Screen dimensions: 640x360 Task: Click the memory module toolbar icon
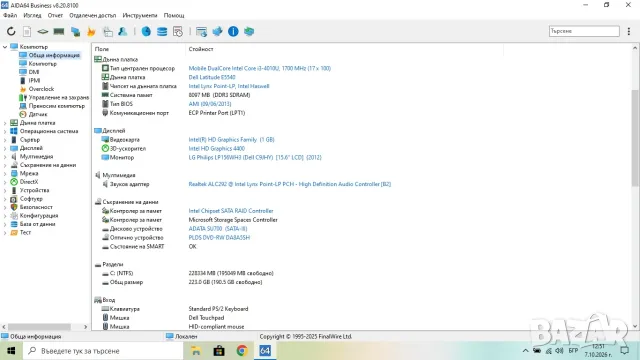click(59, 31)
